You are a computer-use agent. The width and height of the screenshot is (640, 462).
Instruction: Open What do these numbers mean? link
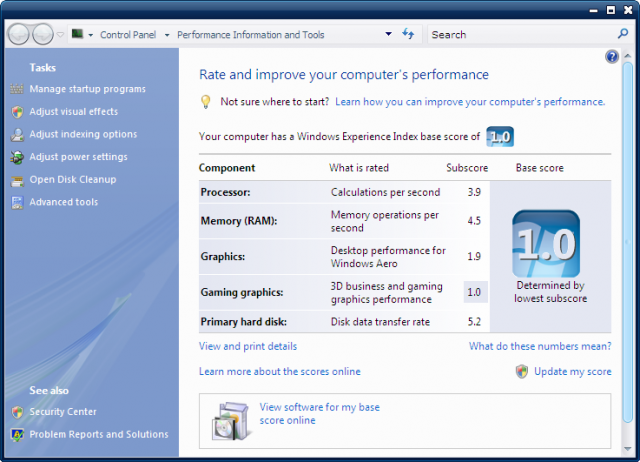point(540,346)
